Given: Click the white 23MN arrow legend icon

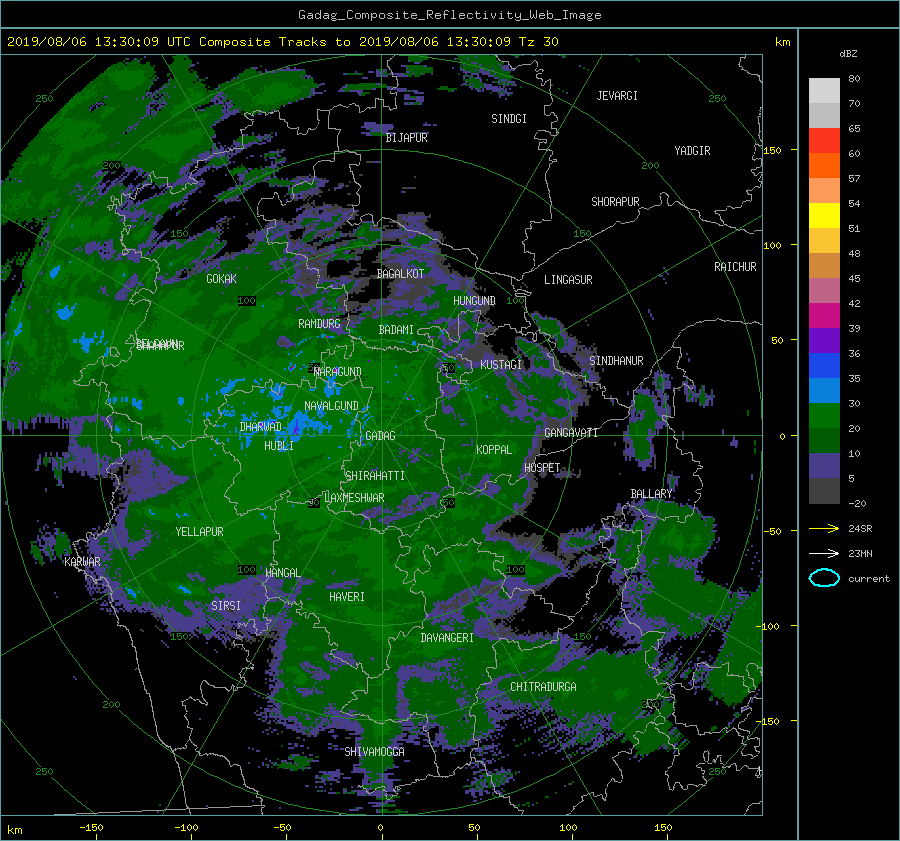Looking at the screenshot, I should coord(824,553).
